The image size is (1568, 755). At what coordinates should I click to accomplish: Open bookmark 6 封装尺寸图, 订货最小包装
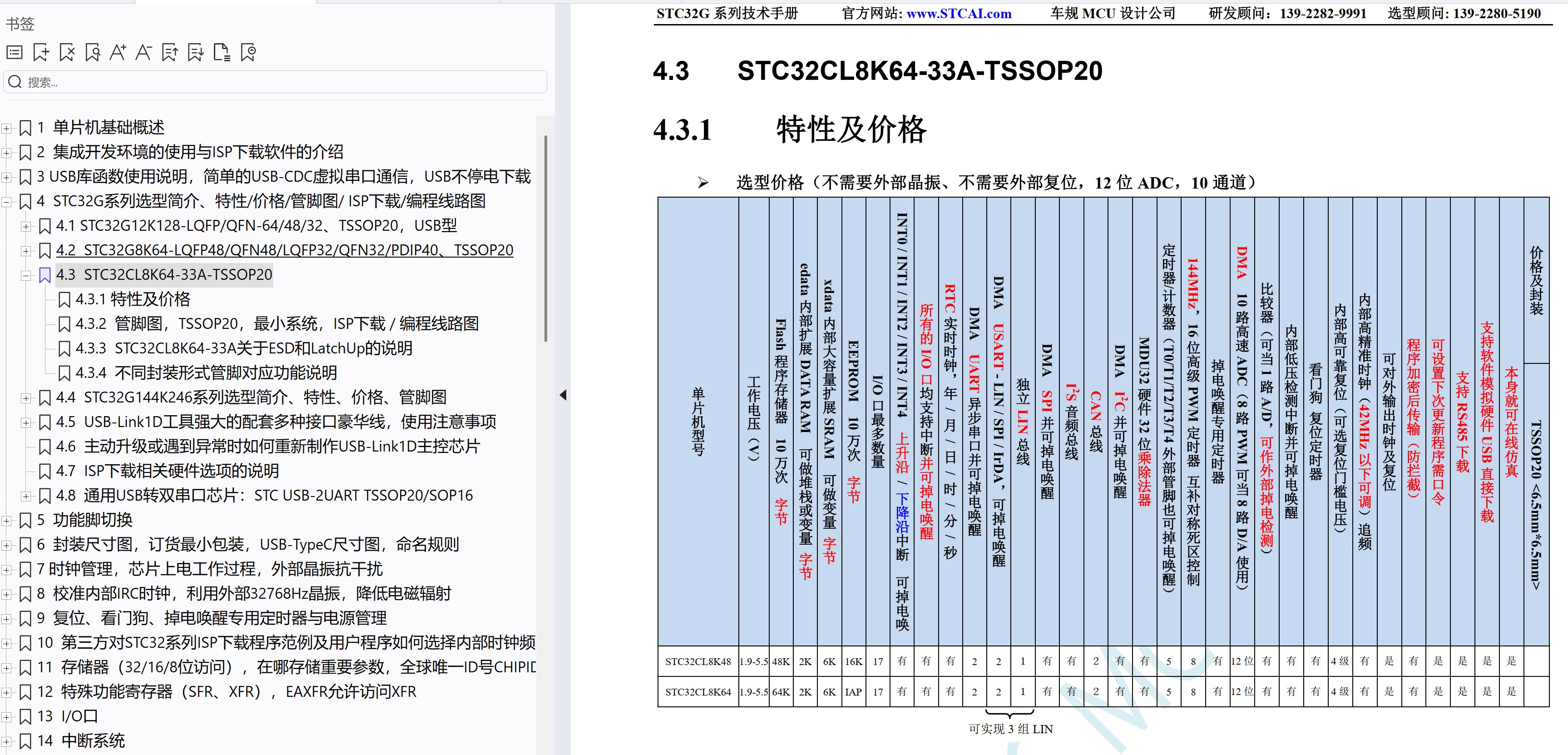248,544
